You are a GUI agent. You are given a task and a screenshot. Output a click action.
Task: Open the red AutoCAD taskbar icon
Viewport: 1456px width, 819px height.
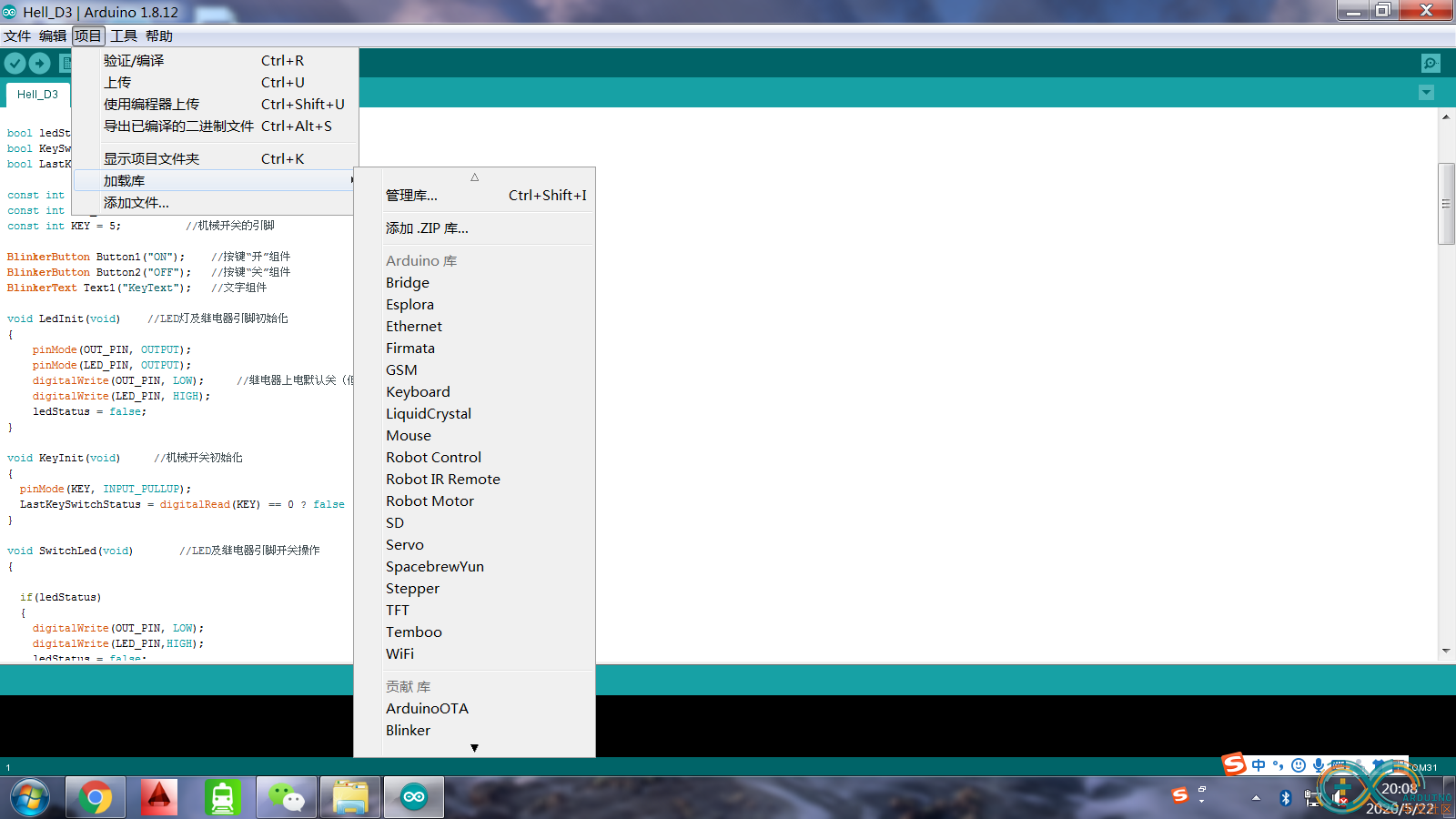[159, 798]
